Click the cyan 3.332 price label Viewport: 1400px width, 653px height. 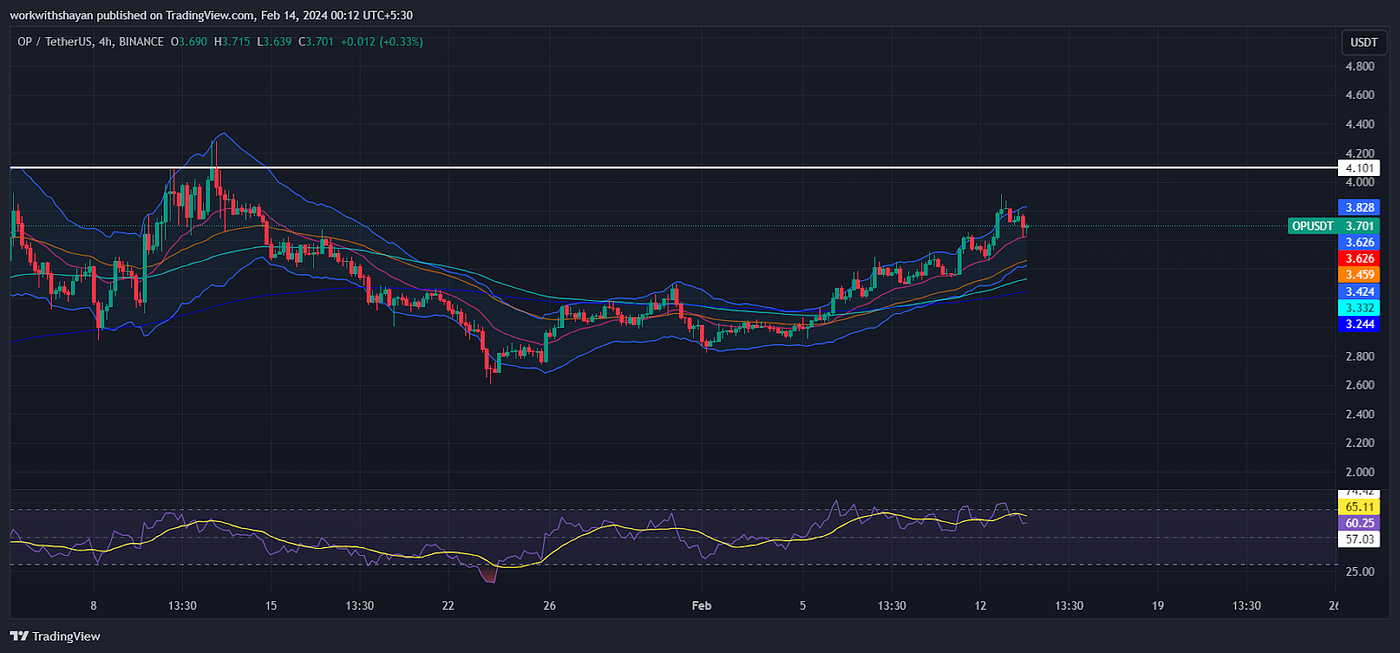(x=1358, y=308)
